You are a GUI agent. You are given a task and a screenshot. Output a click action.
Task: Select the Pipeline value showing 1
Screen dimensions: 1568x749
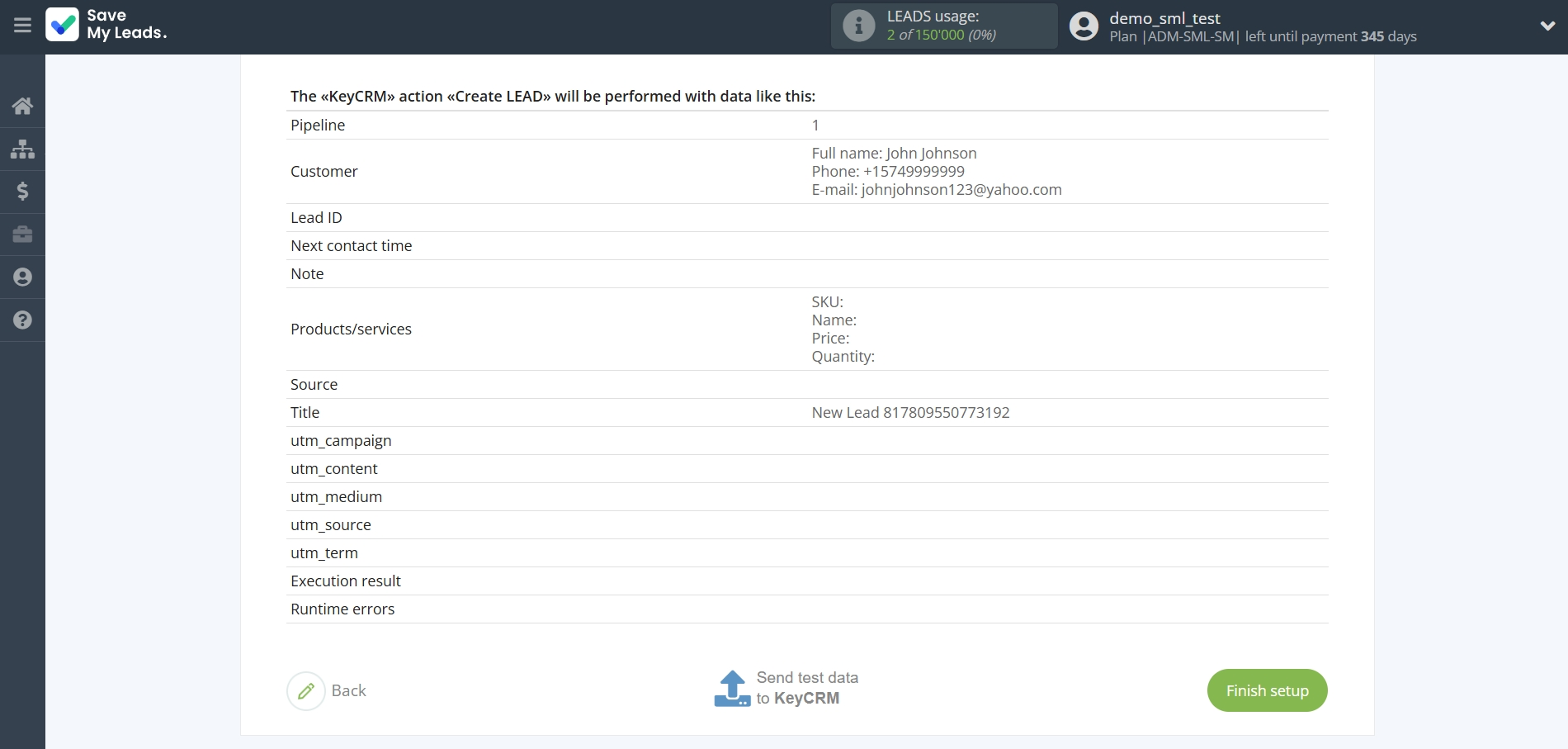(x=815, y=125)
